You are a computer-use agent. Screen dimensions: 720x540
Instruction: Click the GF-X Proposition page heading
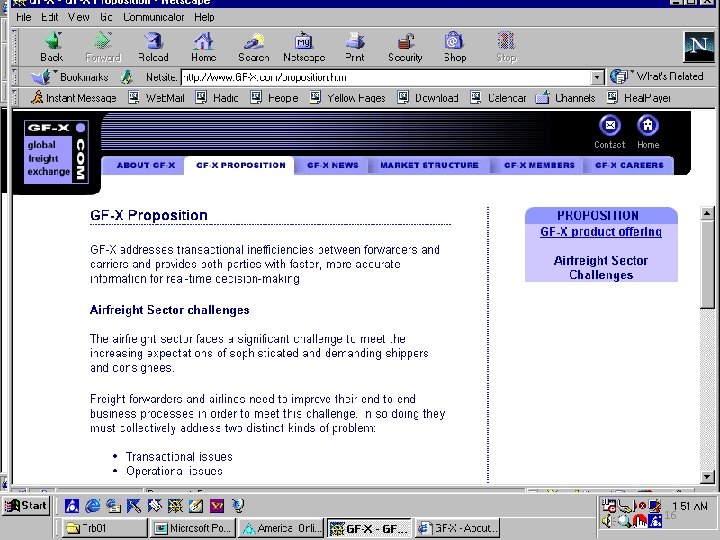149,215
